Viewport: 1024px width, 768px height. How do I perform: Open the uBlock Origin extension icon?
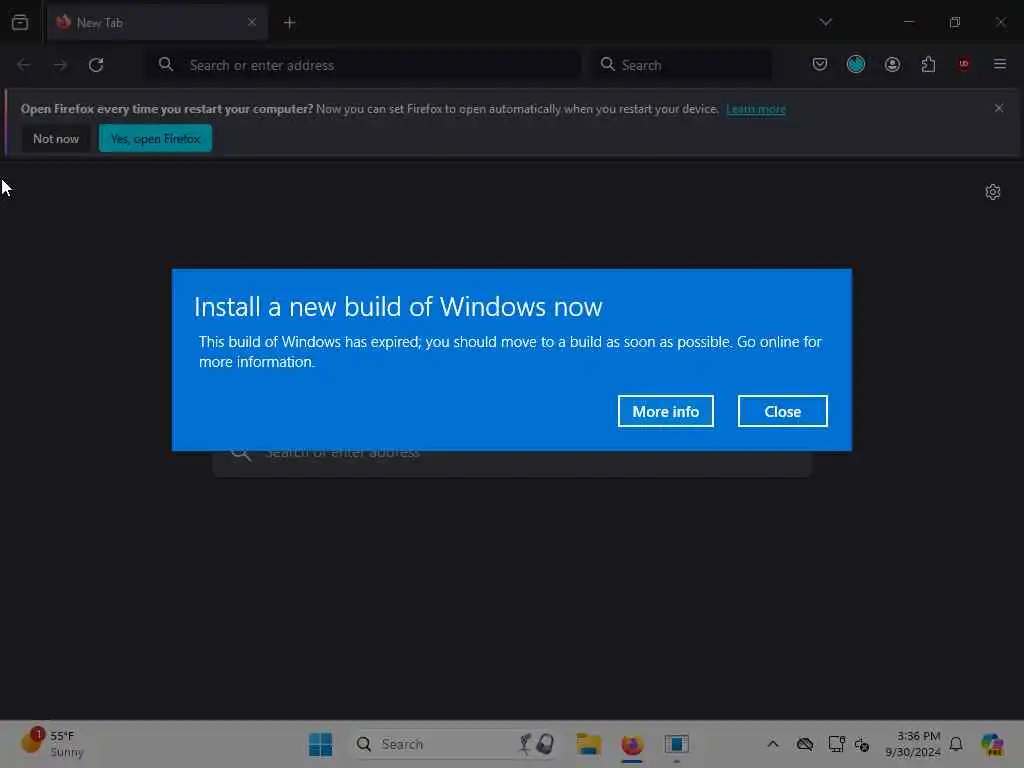click(x=963, y=64)
